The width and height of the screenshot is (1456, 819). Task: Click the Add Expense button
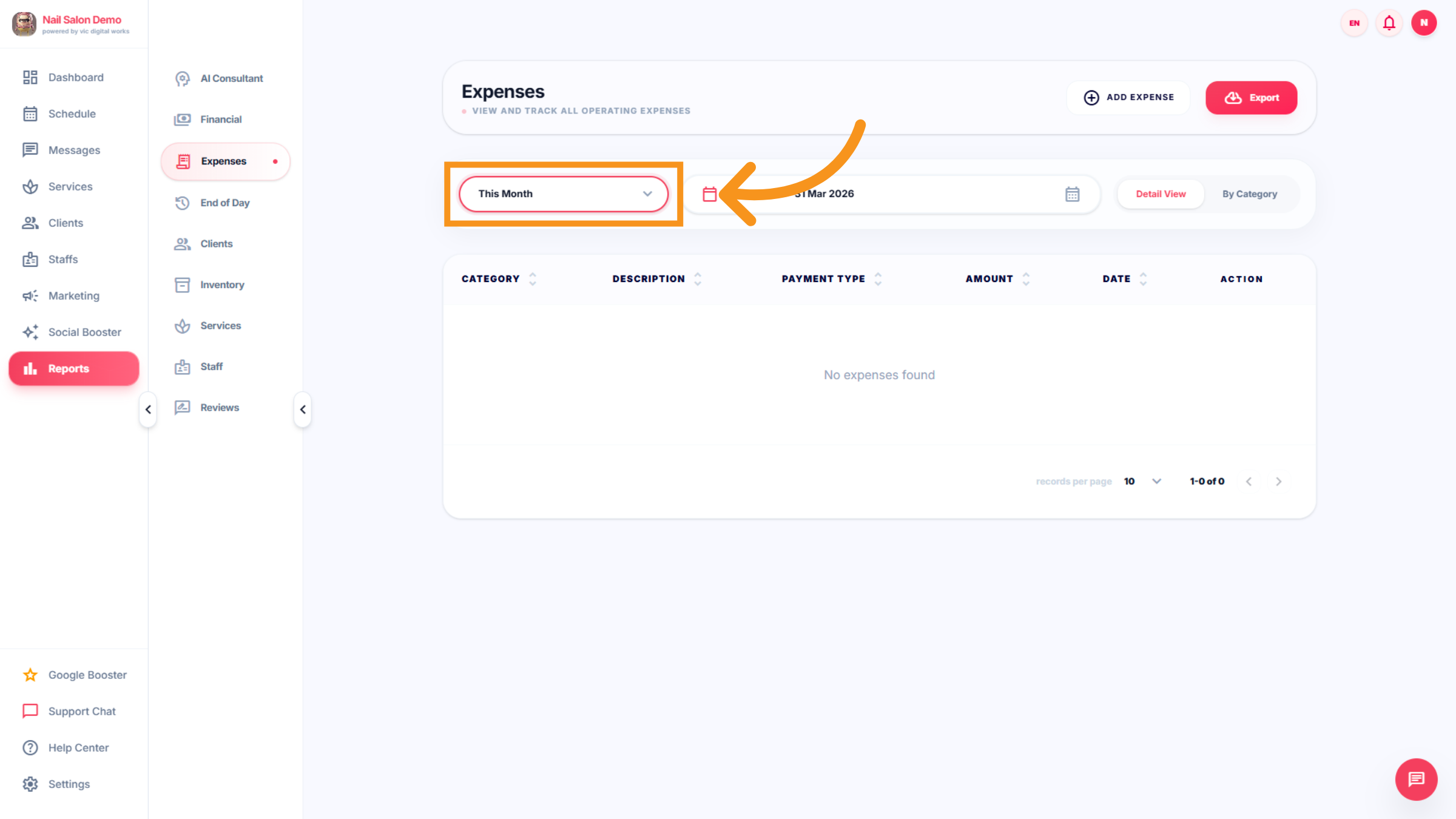coord(1128,97)
